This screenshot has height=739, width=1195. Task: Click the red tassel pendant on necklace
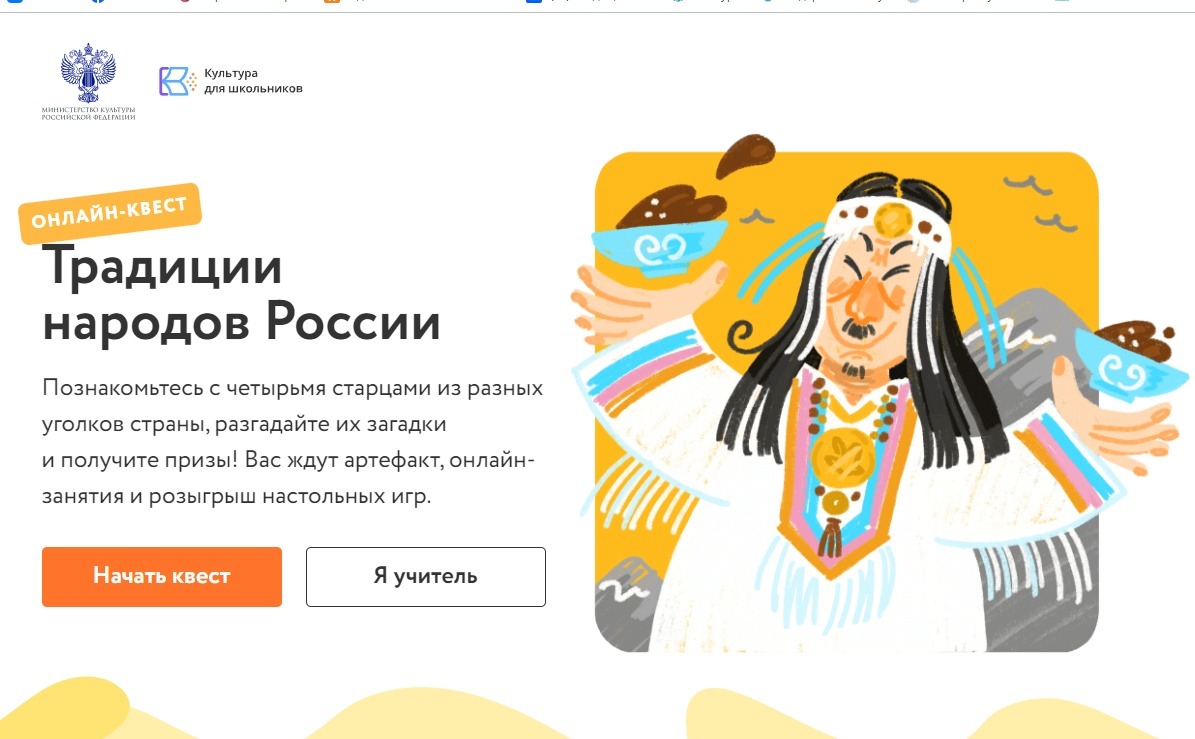[829, 537]
